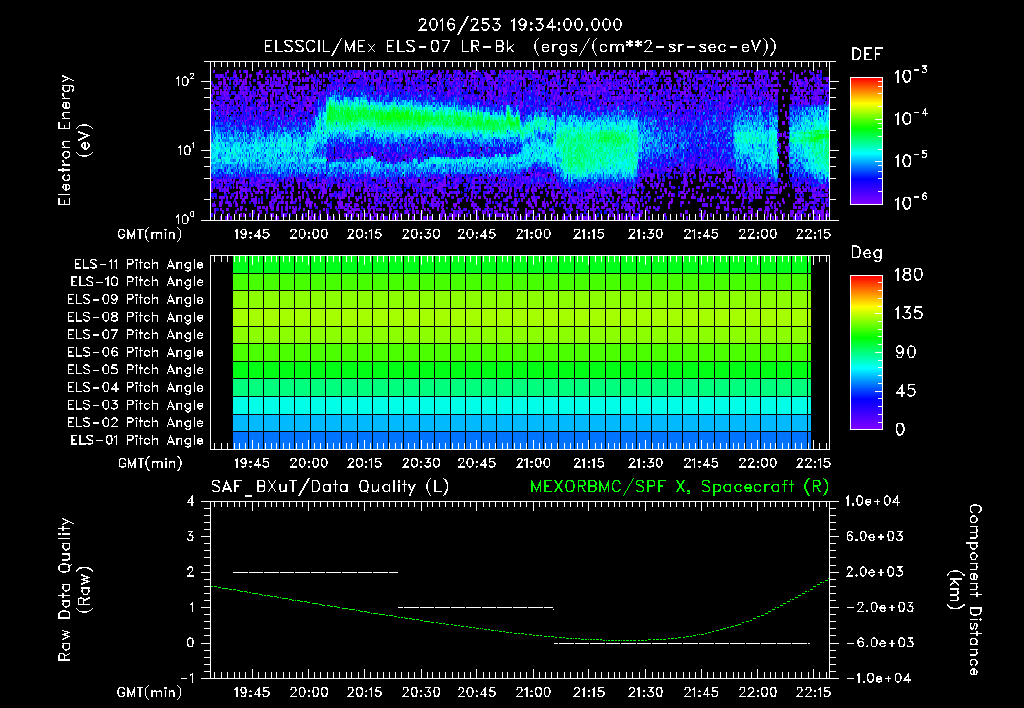Click the 45 label on Deg scale
Viewport: 1024px width, 708px height.
pos(906,391)
